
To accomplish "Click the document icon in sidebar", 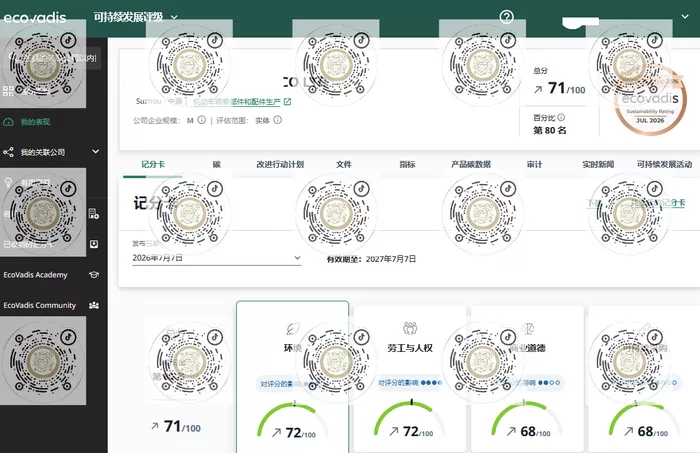I will (x=94, y=214).
